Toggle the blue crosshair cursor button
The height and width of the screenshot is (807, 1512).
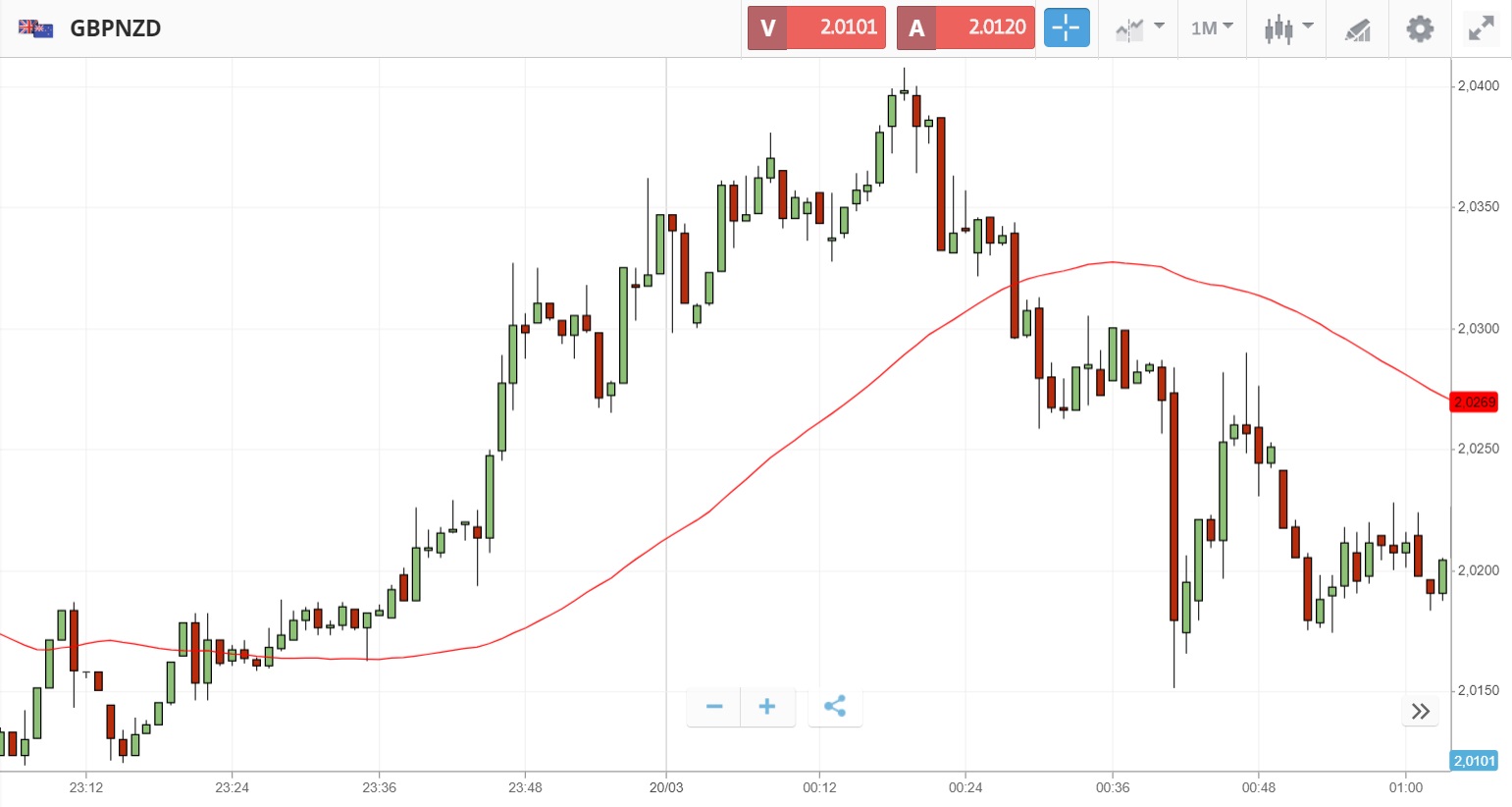(x=1067, y=28)
